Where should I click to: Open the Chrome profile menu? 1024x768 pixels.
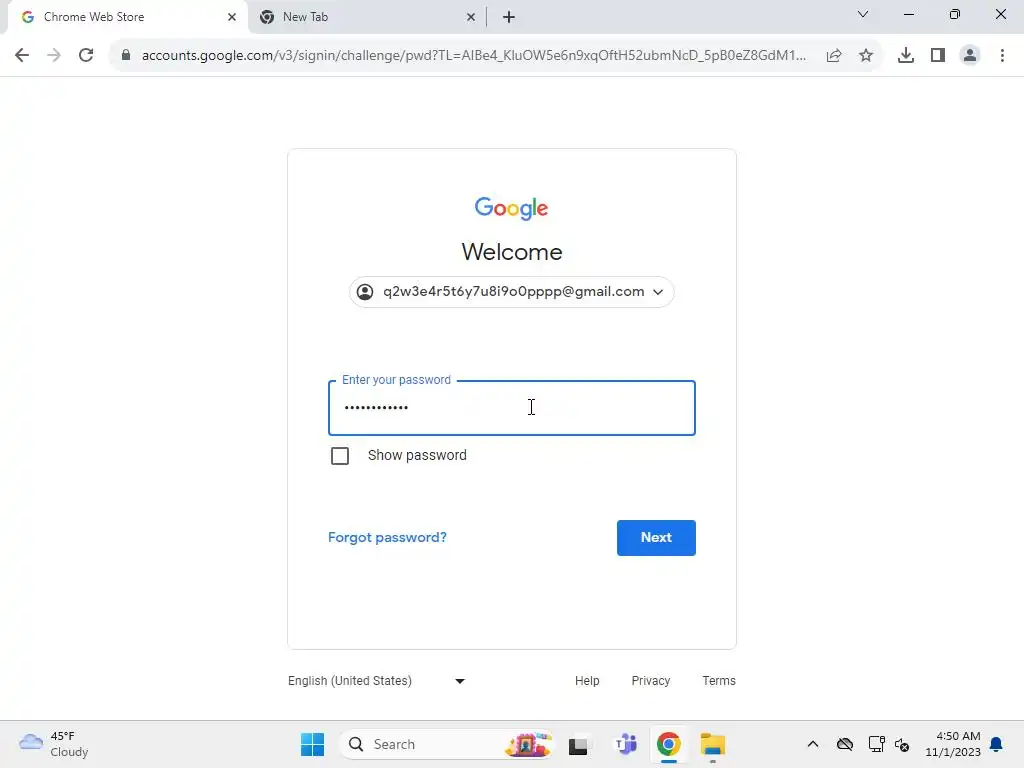point(970,56)
